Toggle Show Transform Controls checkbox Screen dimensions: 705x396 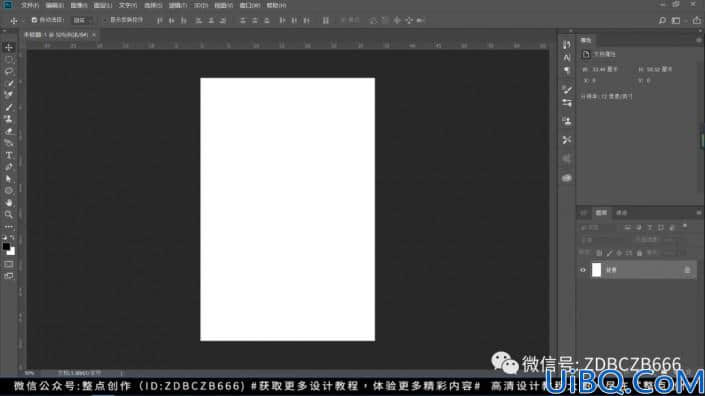pos(105,20)
